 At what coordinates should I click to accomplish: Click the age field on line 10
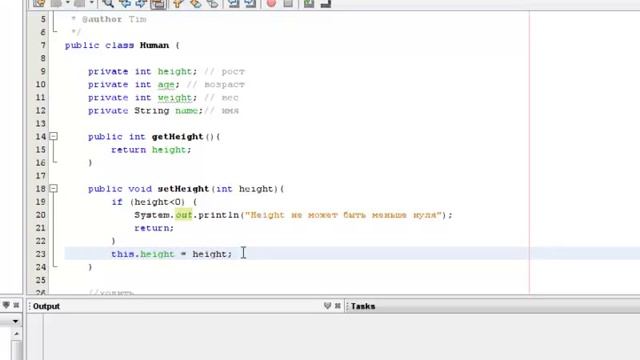click(x=166, y=84)
